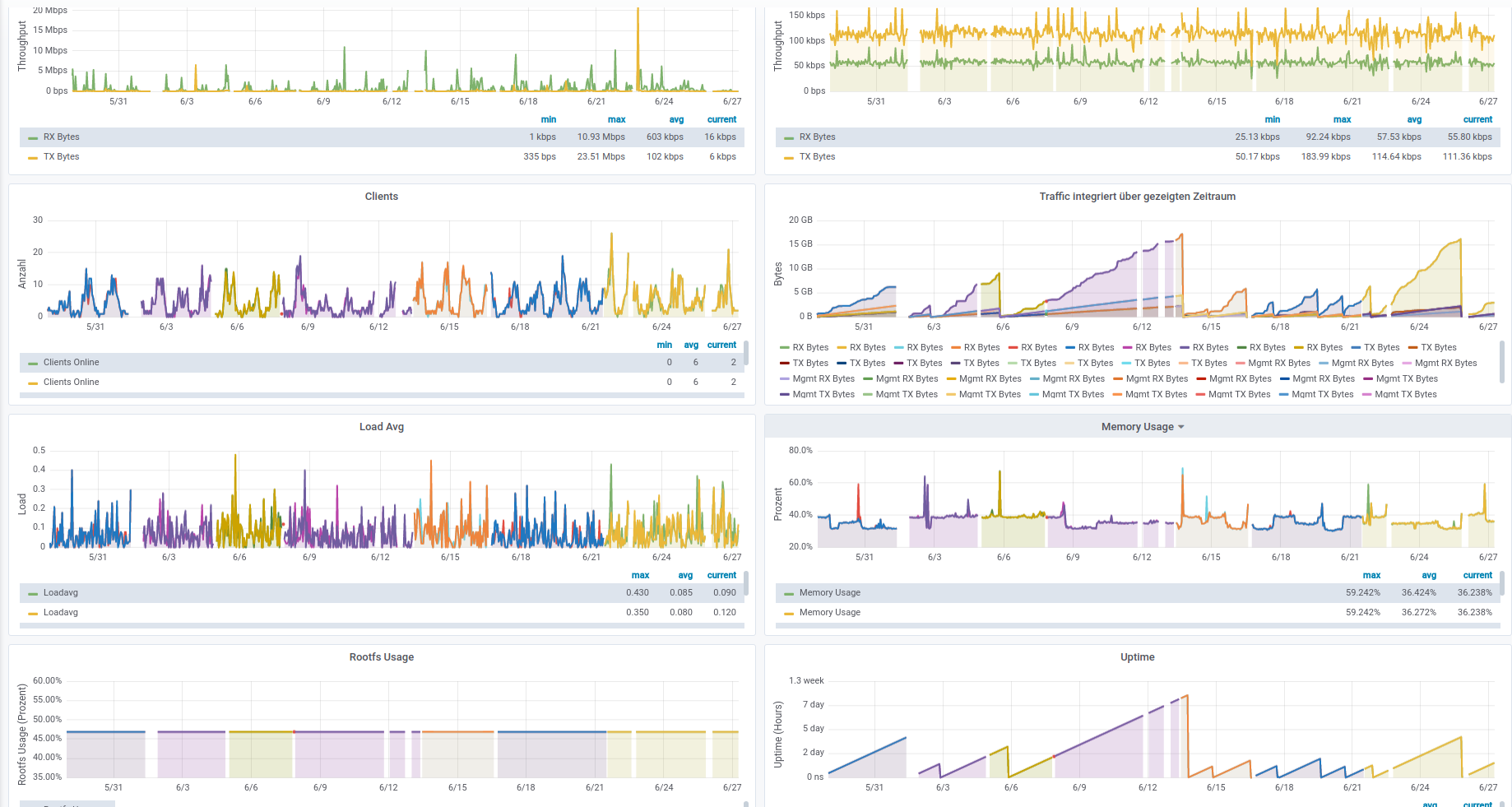Toggle Memory Usage series with 36.272% avg
The width and height of the screenshot is (1512, 807).
830,613
